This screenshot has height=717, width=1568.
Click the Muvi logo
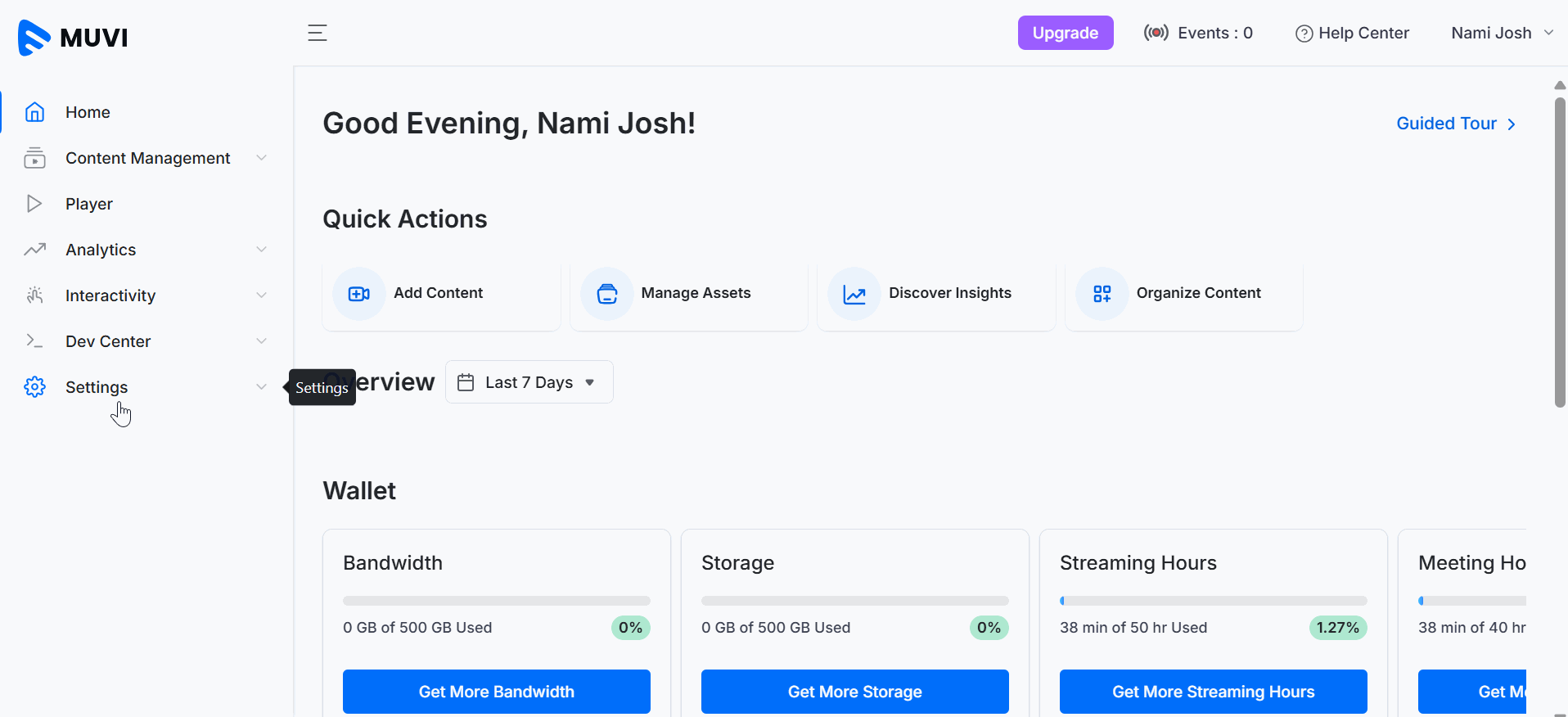[73, 37]
